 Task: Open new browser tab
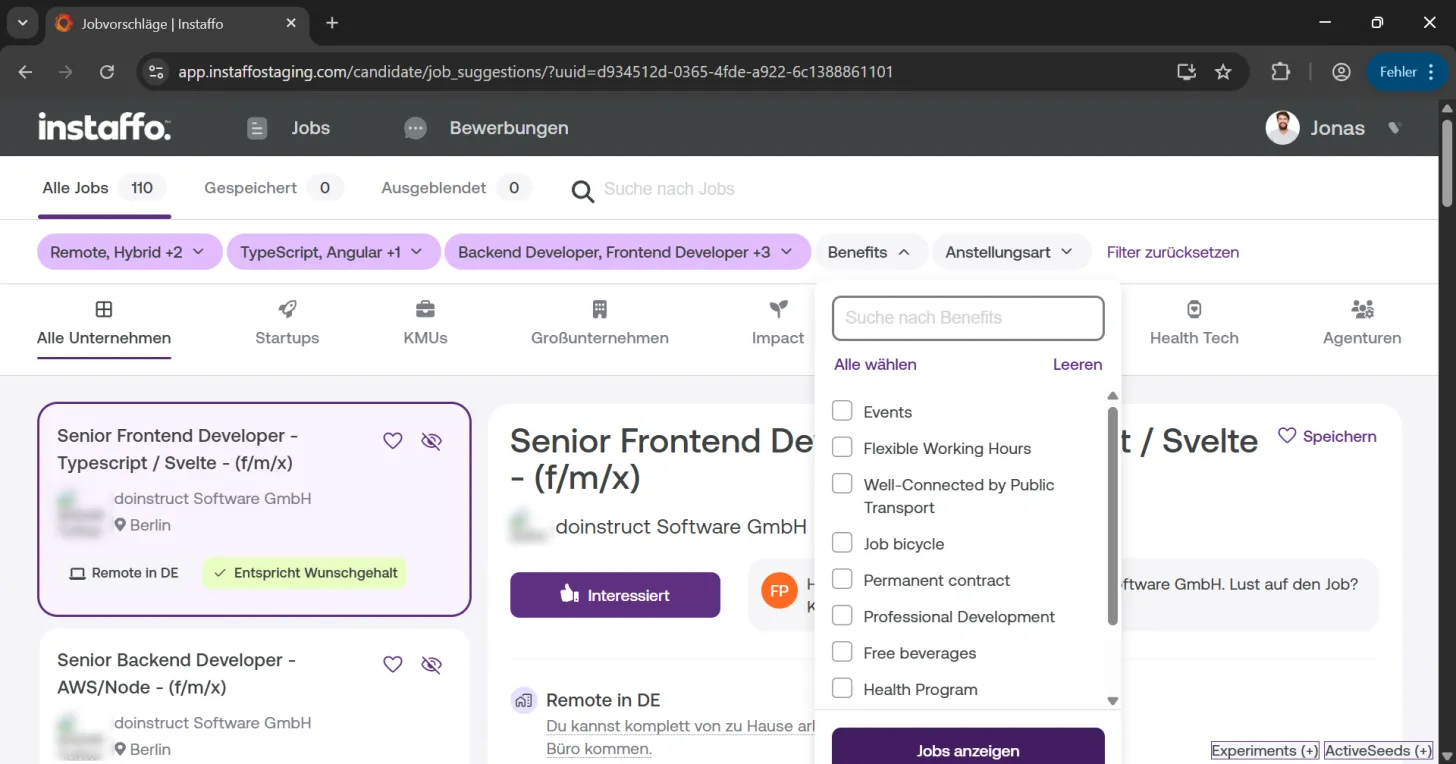(x=332, y=23)
